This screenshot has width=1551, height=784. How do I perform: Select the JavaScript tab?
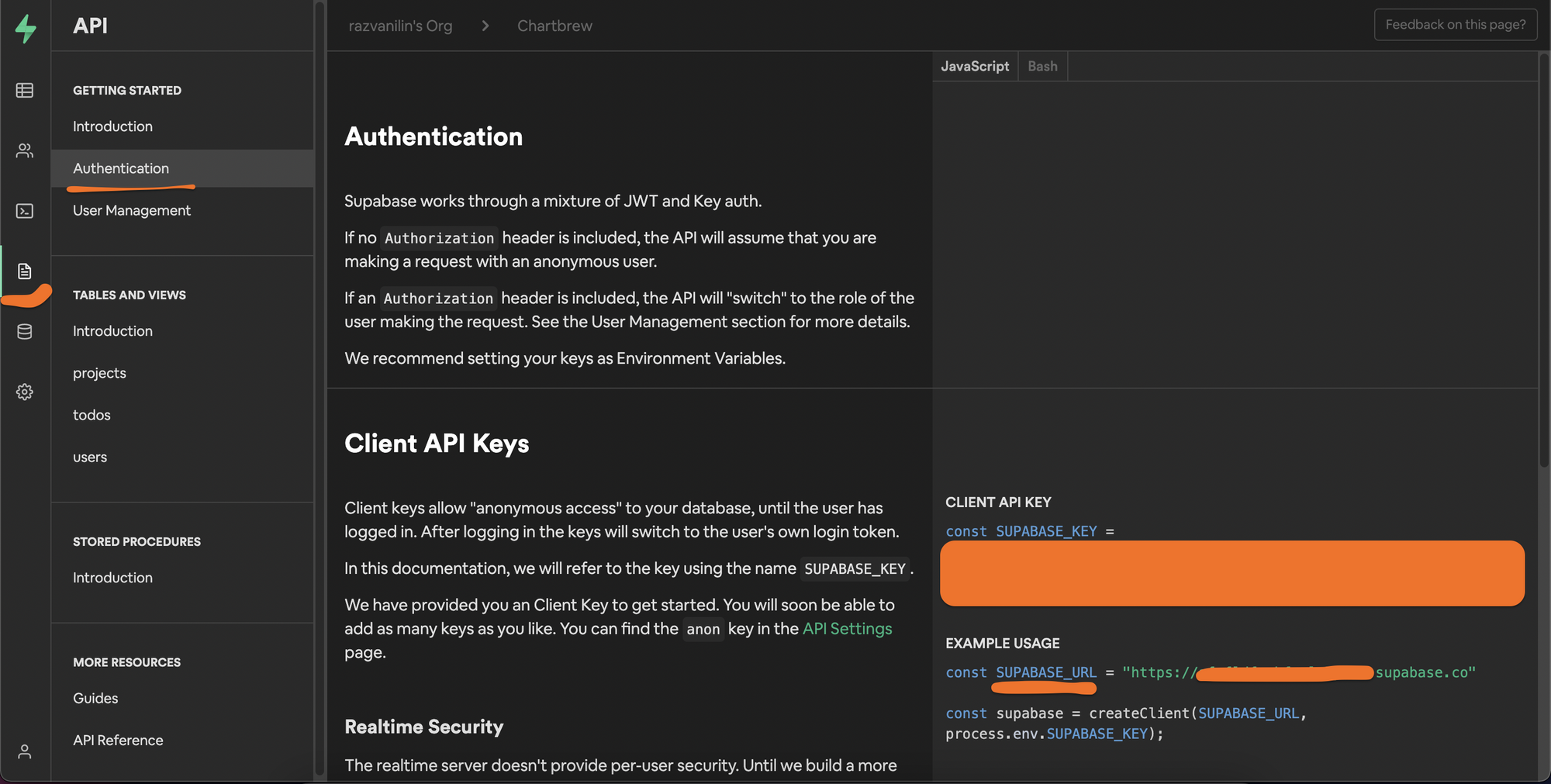point(975,66)
